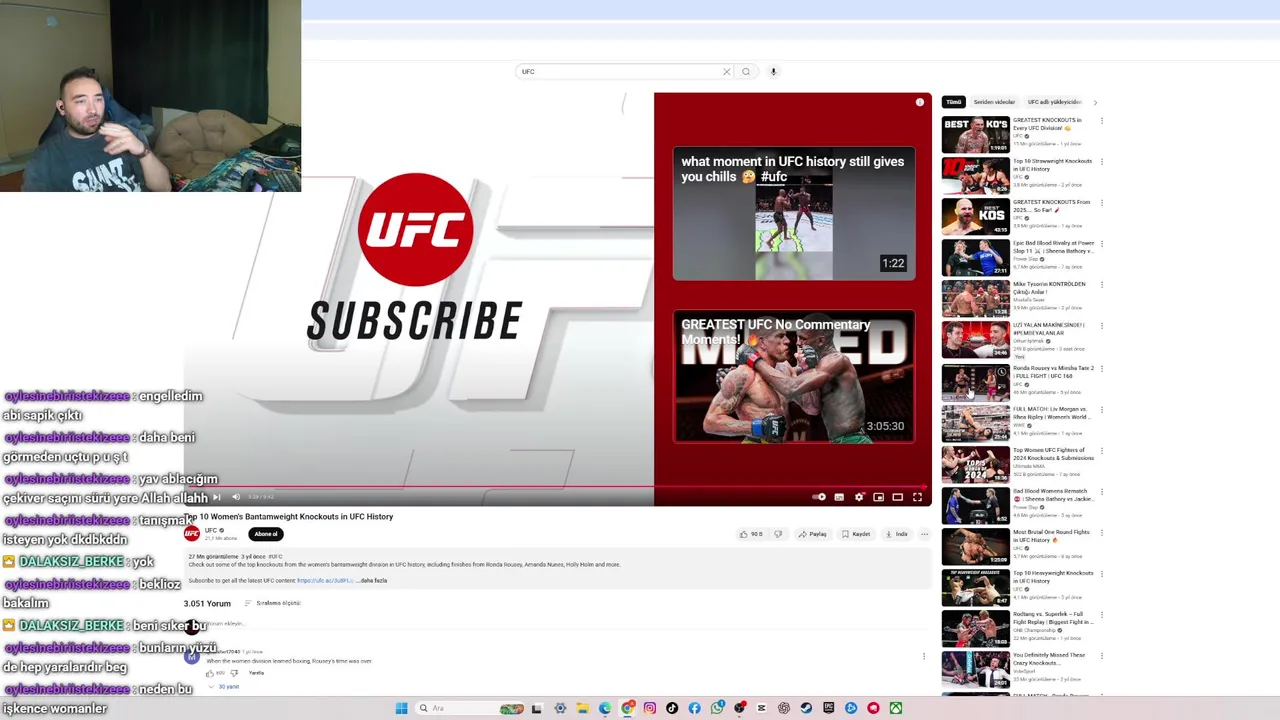Screen dimensions: 1280x720
Task: Click the UFC SUBSCRIBE logo on the end screen
Action: click(x=415, y=257)
